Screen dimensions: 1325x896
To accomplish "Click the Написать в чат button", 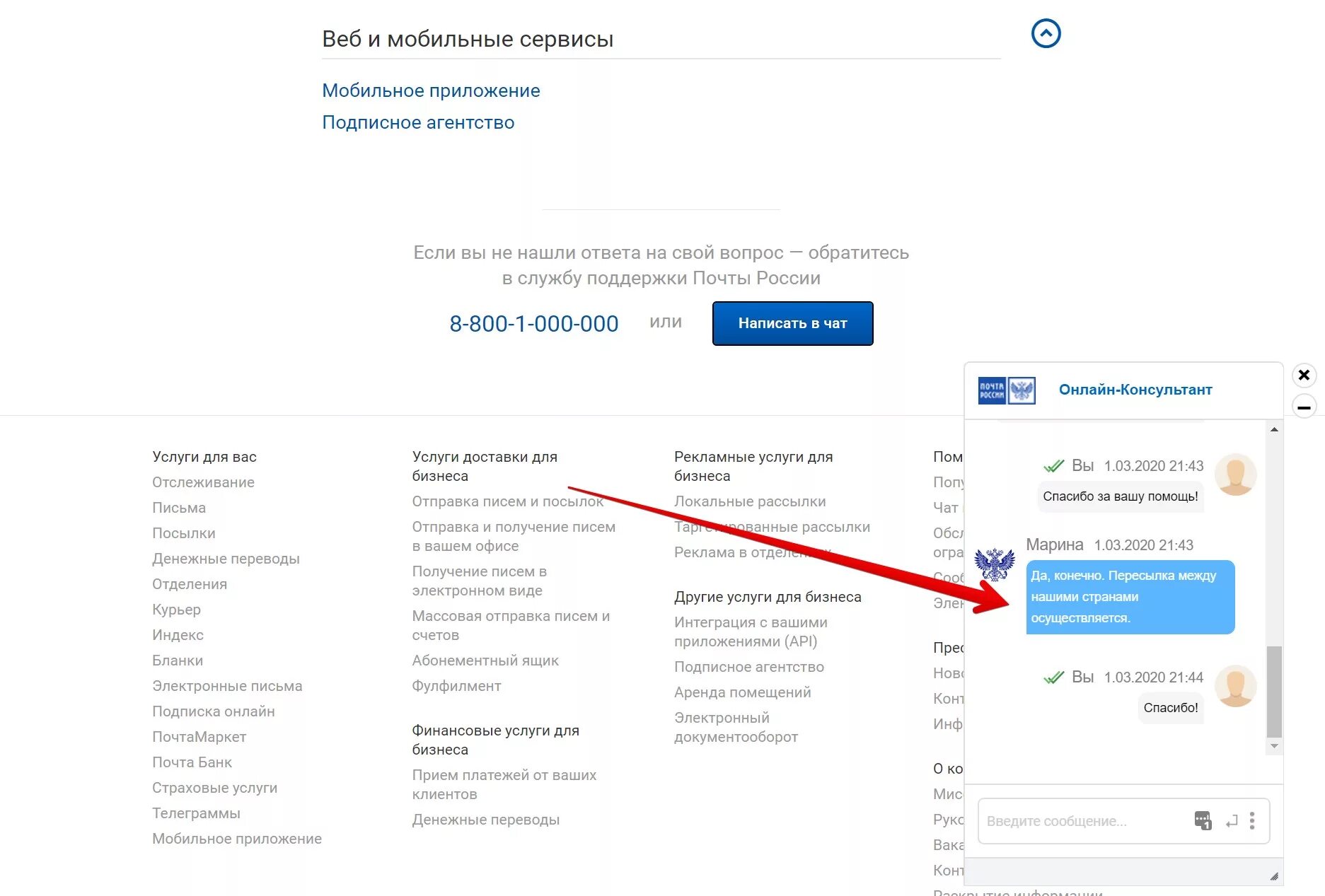I will pyautogui.click(x=792, y=323).
